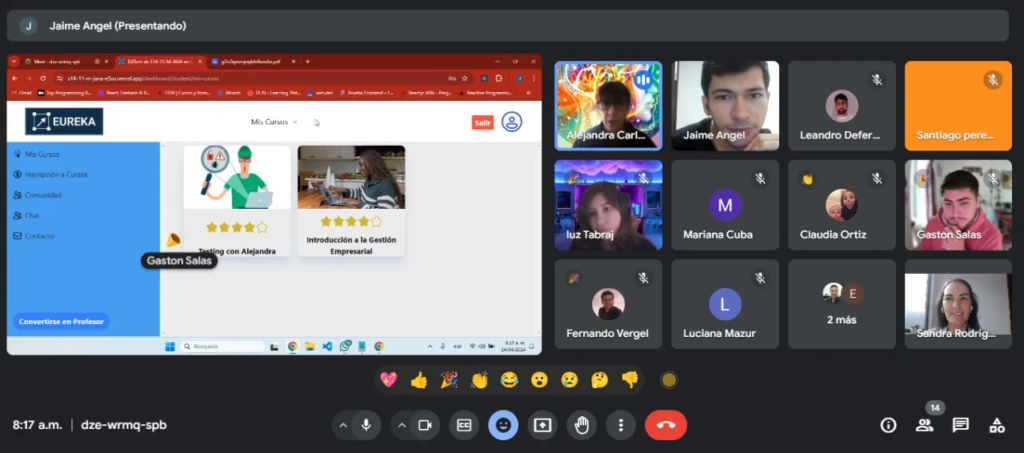Click the red leave call button
This screenshot has width=1024, height=453.
point(665,425)
